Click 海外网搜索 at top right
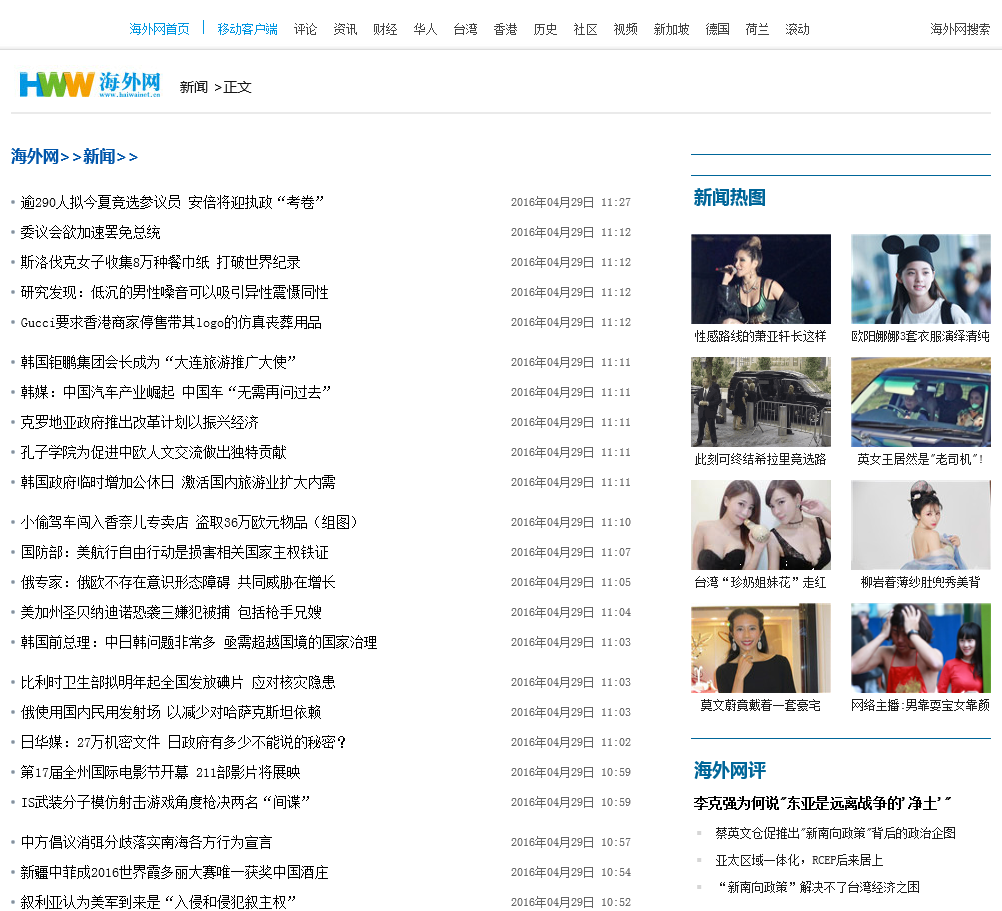The height and width of the screenshot is (911, 1002). coord(960,29)
